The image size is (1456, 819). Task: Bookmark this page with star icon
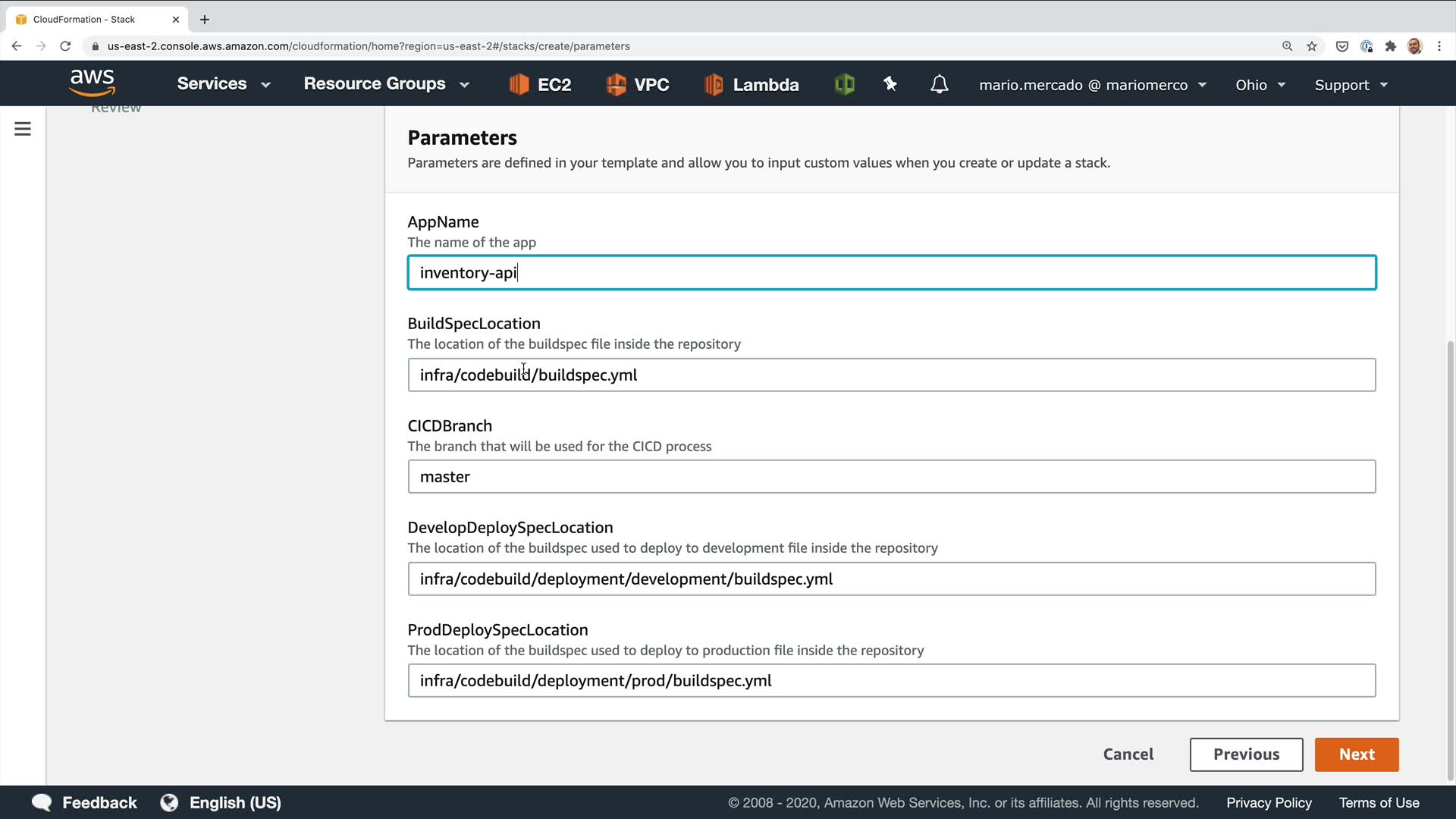click(x=1312, y=46)
